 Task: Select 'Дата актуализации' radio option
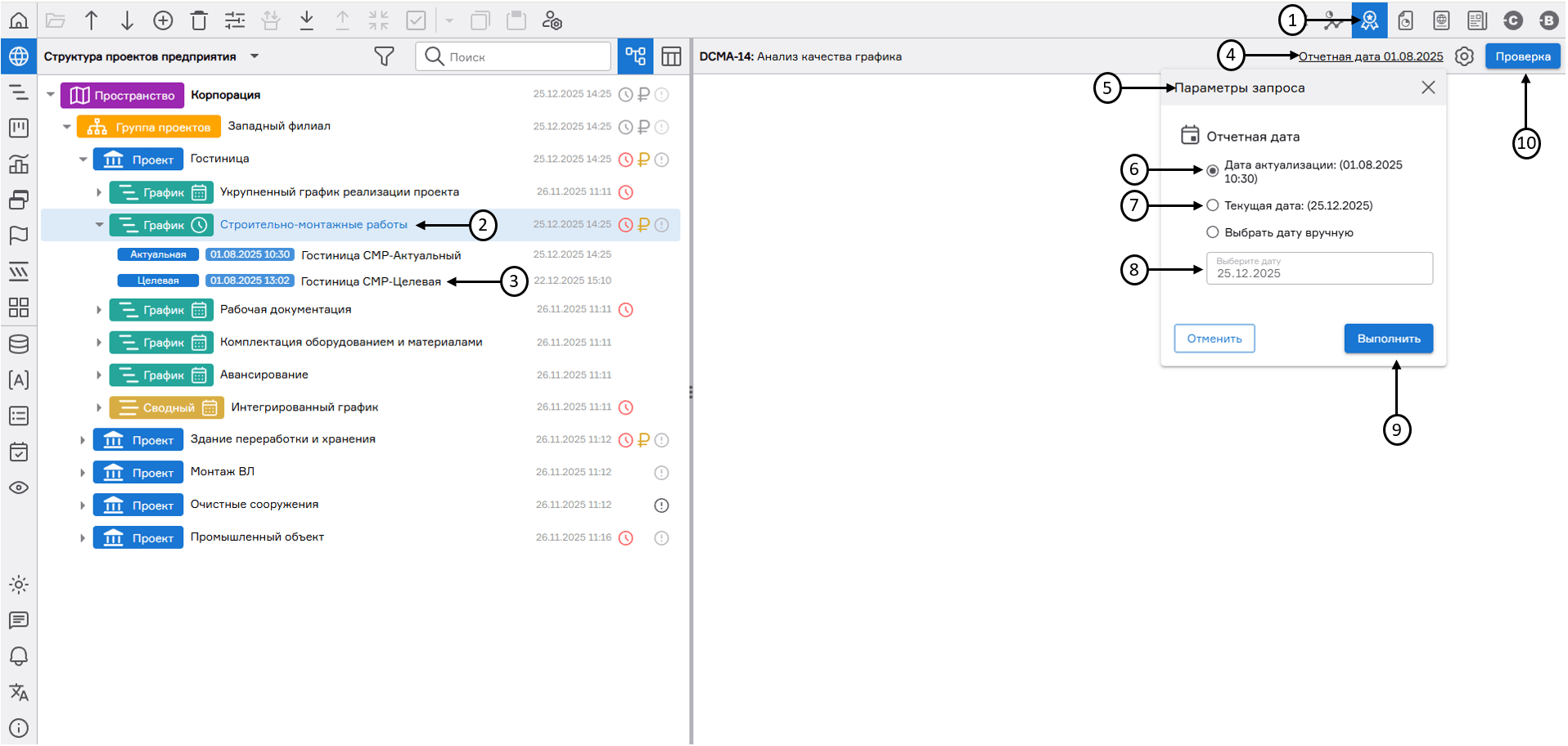[1213, 170]
